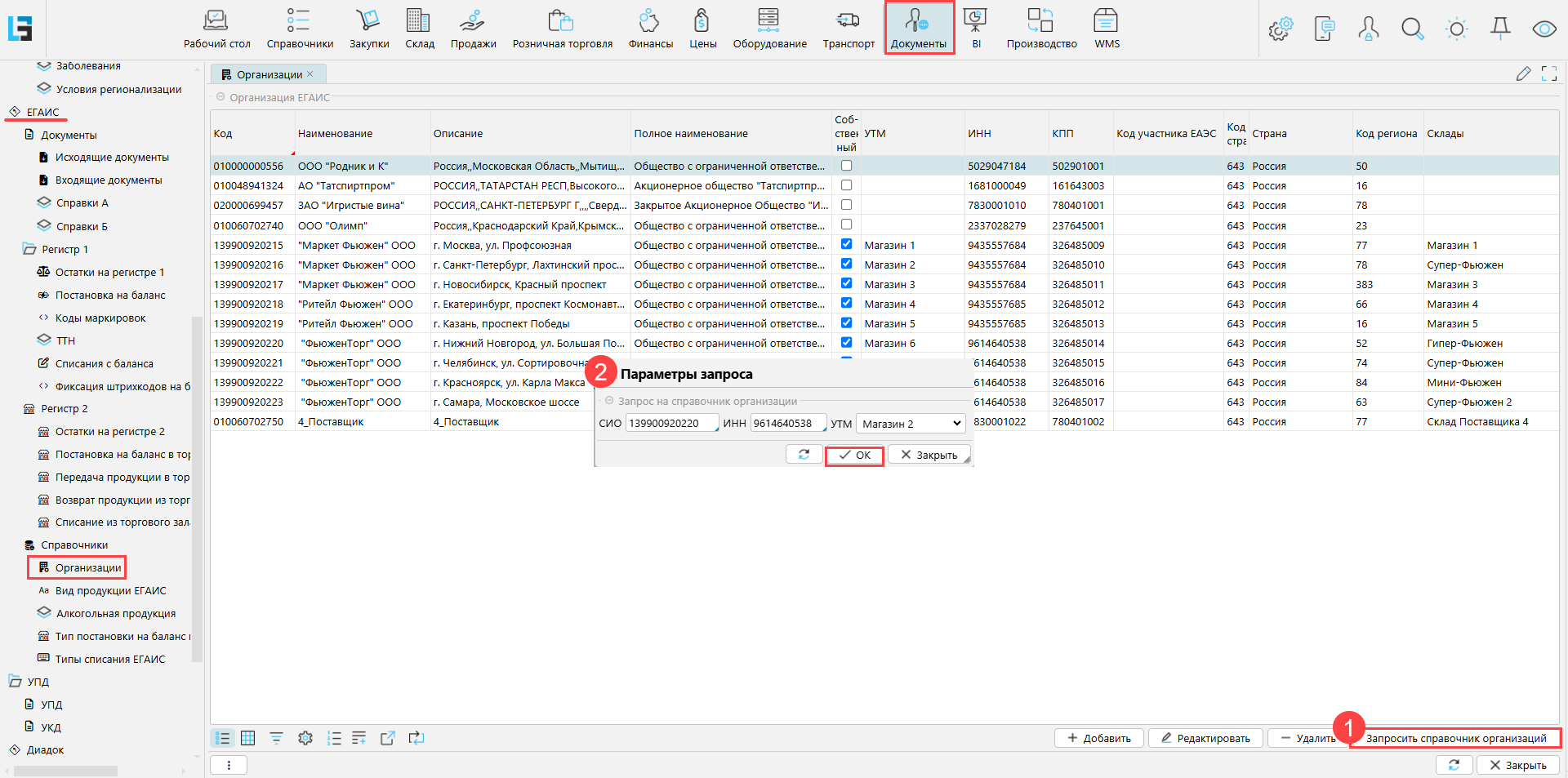
Task: Click the Запросить справочник организаций button
Action: coord(1455,738)
